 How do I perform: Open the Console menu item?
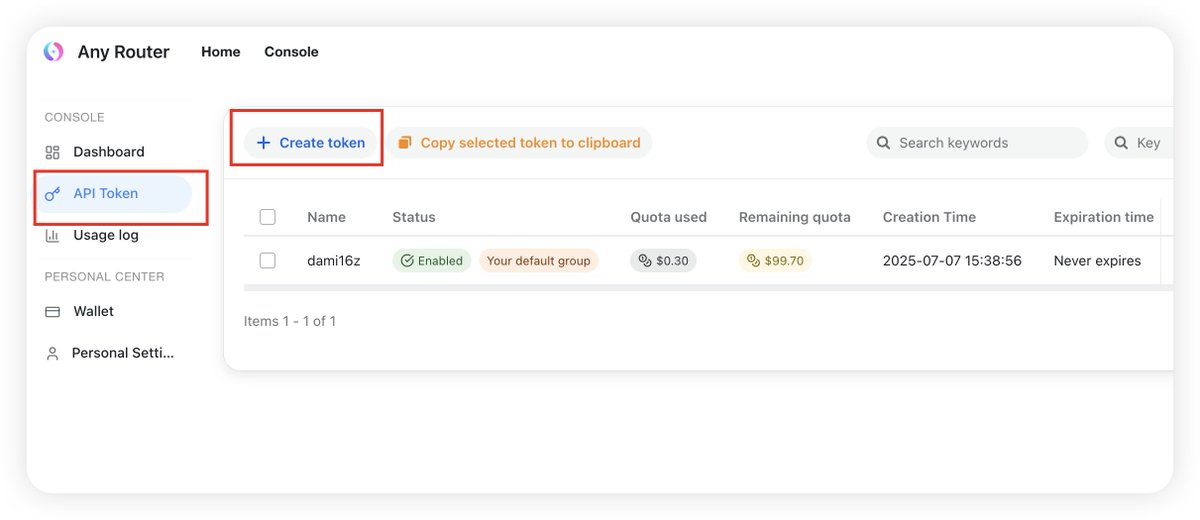coord(291,52)
